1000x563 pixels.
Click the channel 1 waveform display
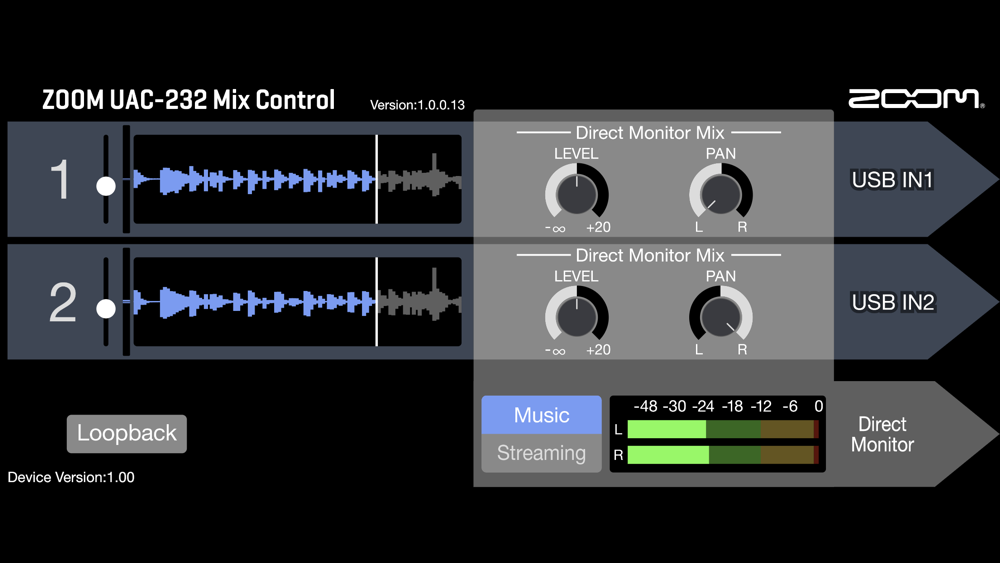[x=297, y=179]
